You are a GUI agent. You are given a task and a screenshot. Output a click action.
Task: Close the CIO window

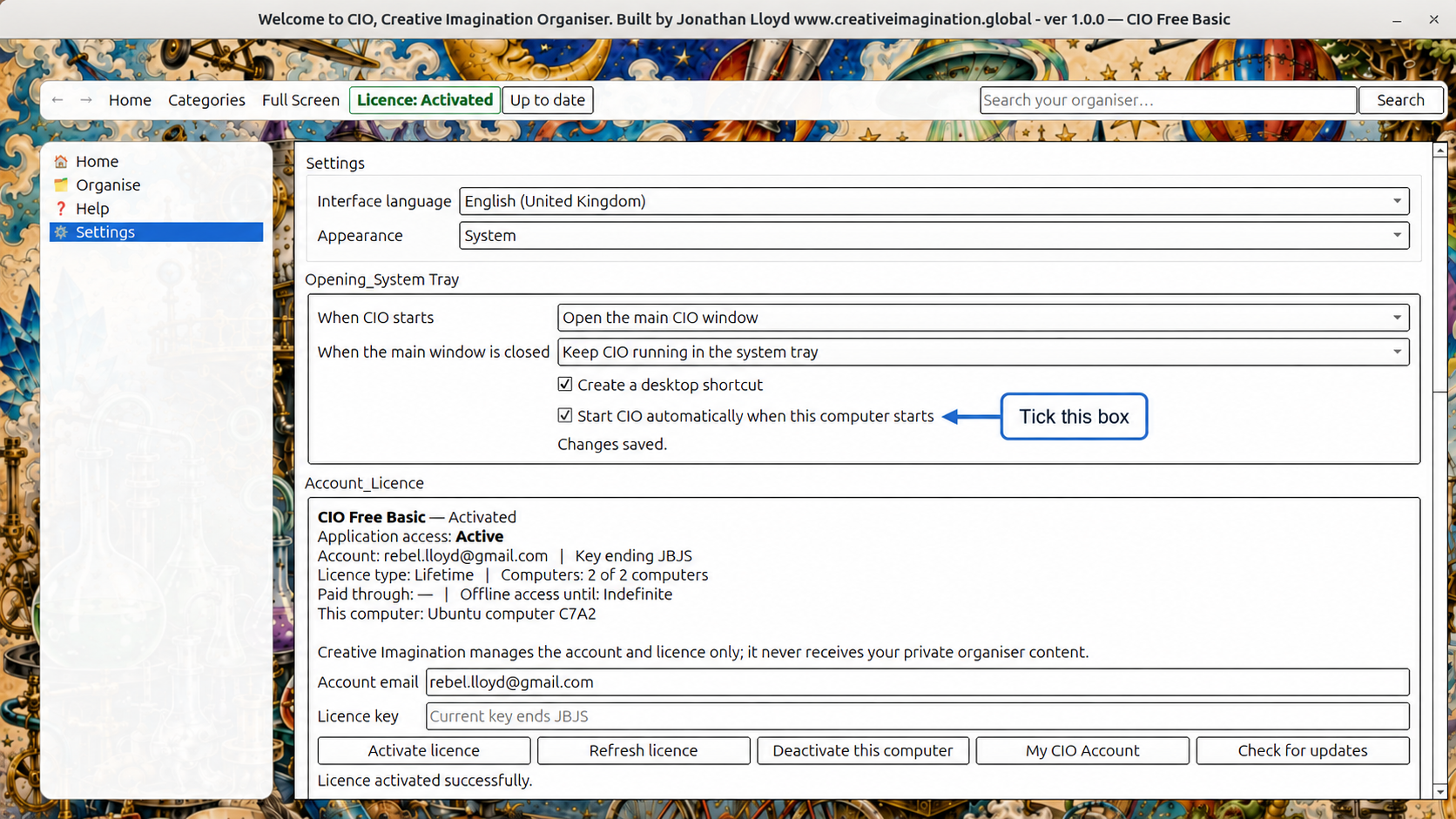pyautogui.click(x=1433, y=19)
